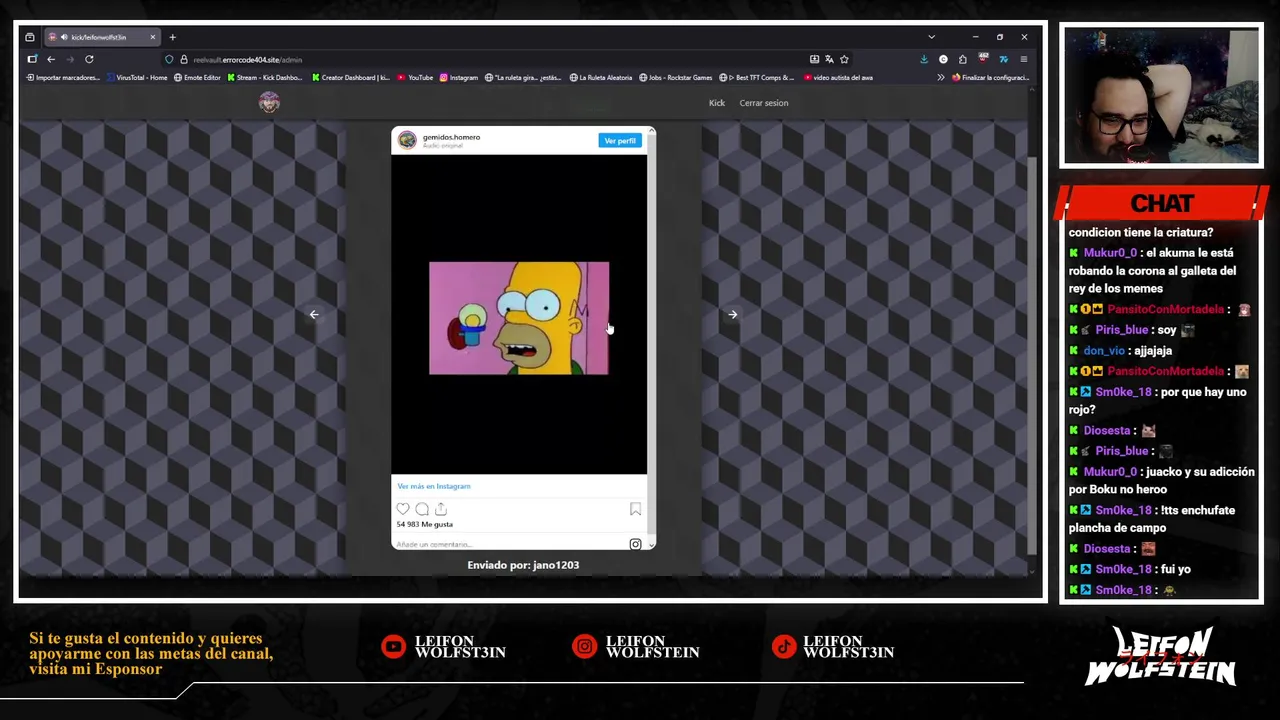Click Sm0ke_18's 'fui yo' chat message

(x=1129, y=569)
